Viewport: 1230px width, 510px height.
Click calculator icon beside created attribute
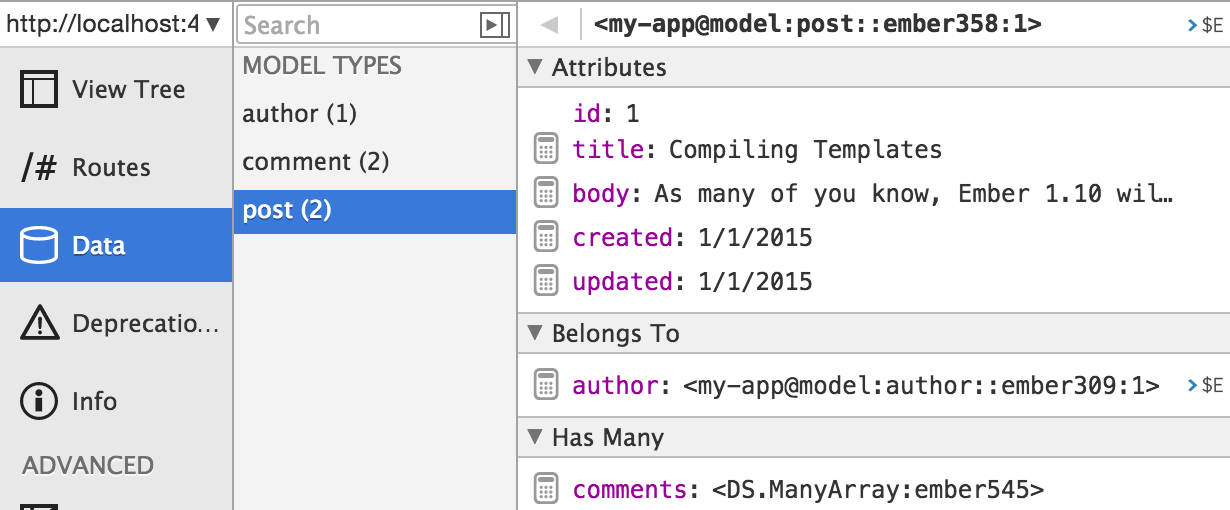(x=545, y=237)
